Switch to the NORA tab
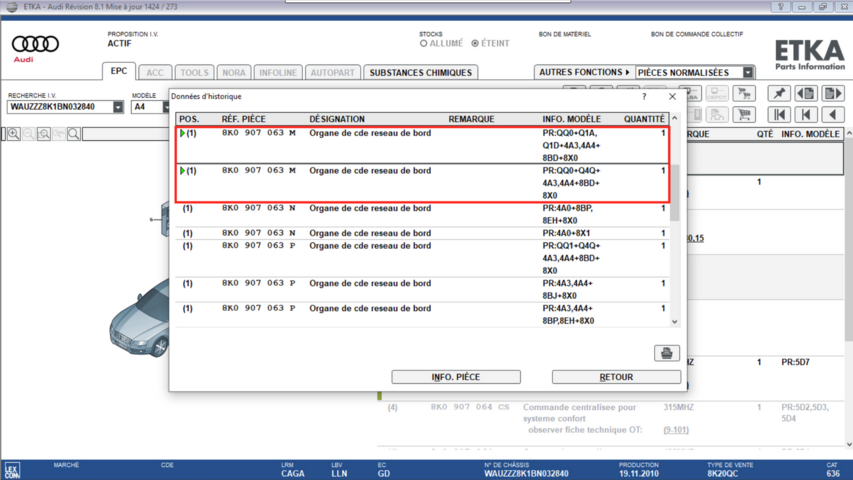The width and height of the screenshot is (853, 480). pyautogui.click(x=234, y=73)
